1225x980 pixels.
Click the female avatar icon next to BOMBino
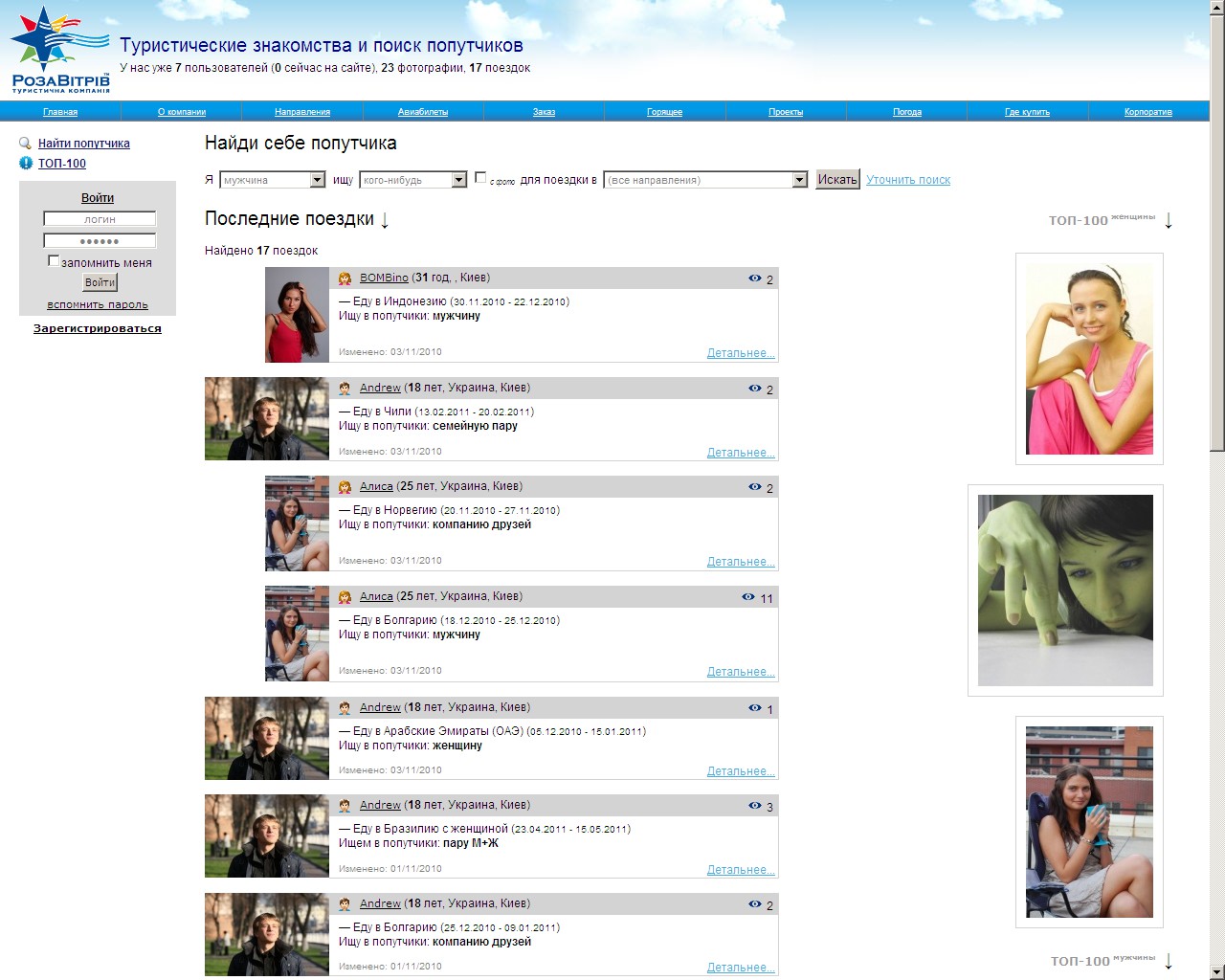tap(345, 278)
